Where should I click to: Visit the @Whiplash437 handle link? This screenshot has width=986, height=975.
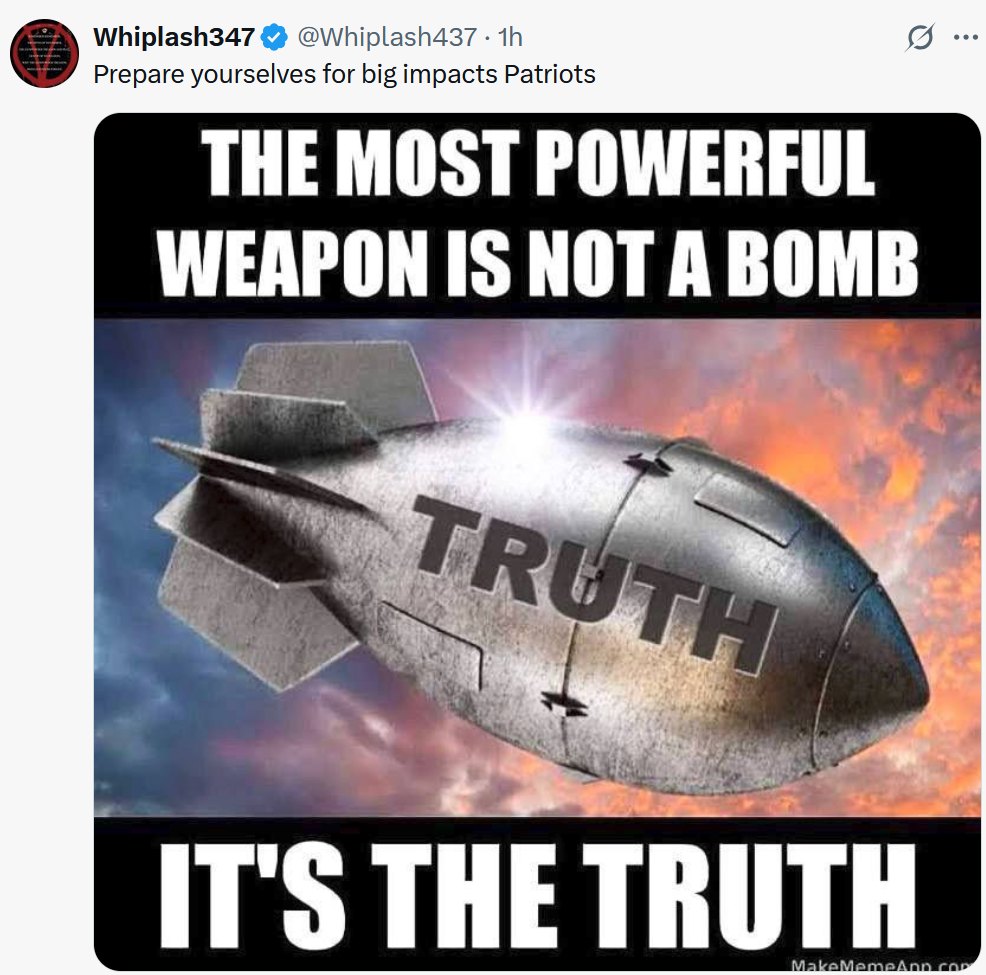(x=387, y=37)
